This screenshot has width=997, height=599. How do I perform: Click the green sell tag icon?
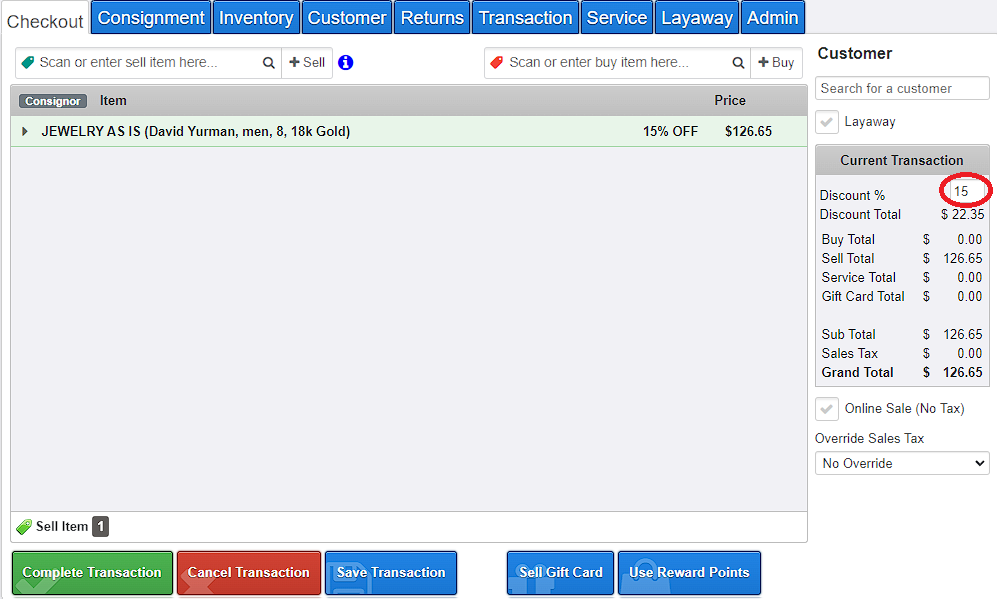[27, 62]
